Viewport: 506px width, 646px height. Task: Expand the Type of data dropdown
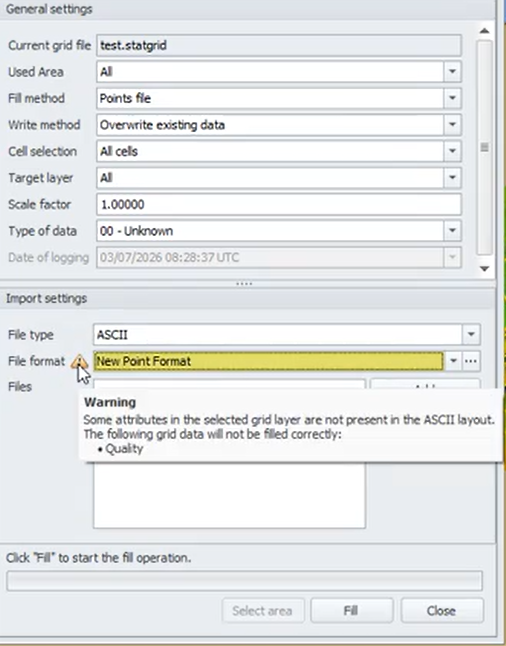click(x=452, y=231)
